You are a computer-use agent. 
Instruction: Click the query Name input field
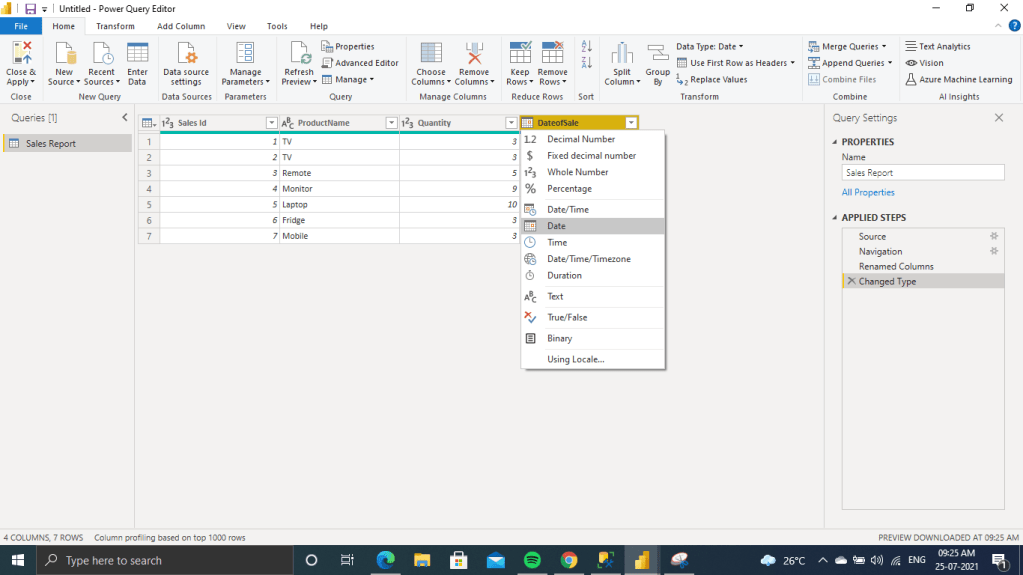tap(922, 173)
